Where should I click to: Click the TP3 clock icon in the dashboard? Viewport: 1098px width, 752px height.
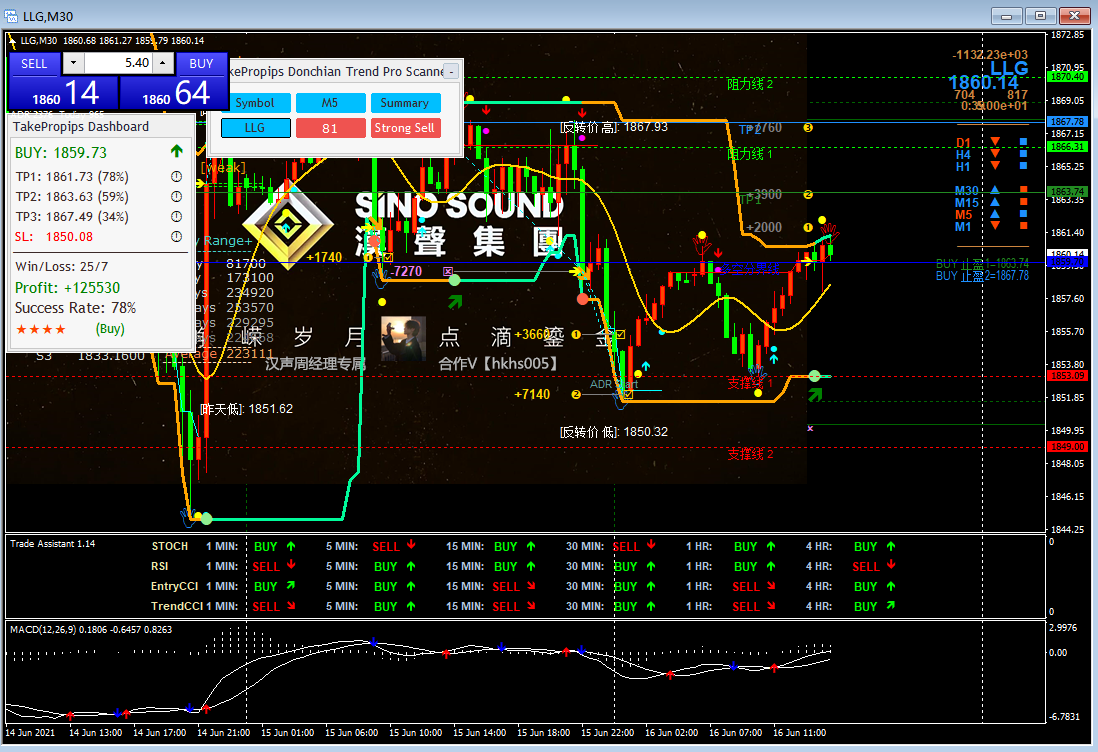click(176, 216)
